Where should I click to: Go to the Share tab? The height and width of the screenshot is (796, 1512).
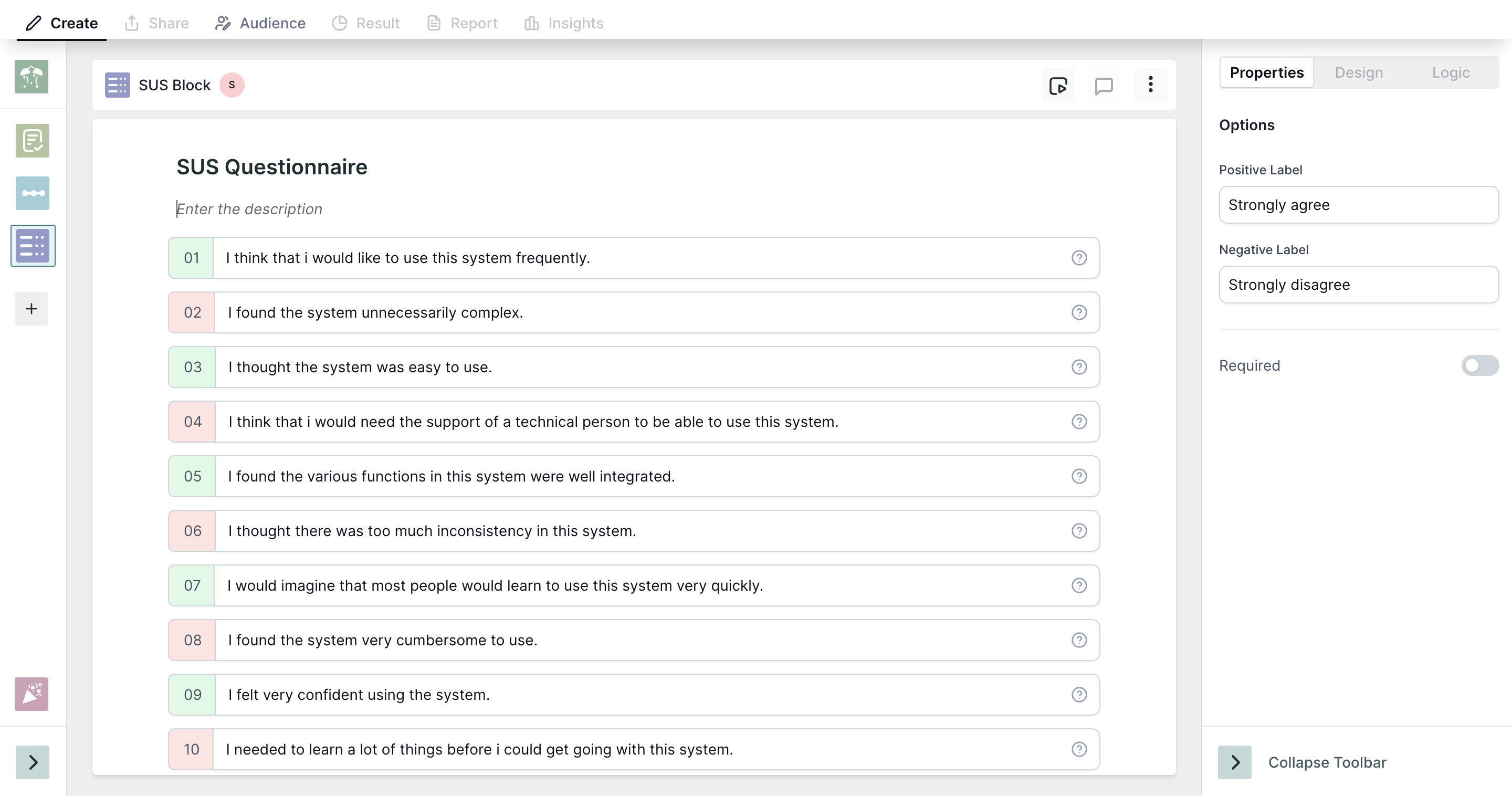pyautogui.click(x=157, y=23)
